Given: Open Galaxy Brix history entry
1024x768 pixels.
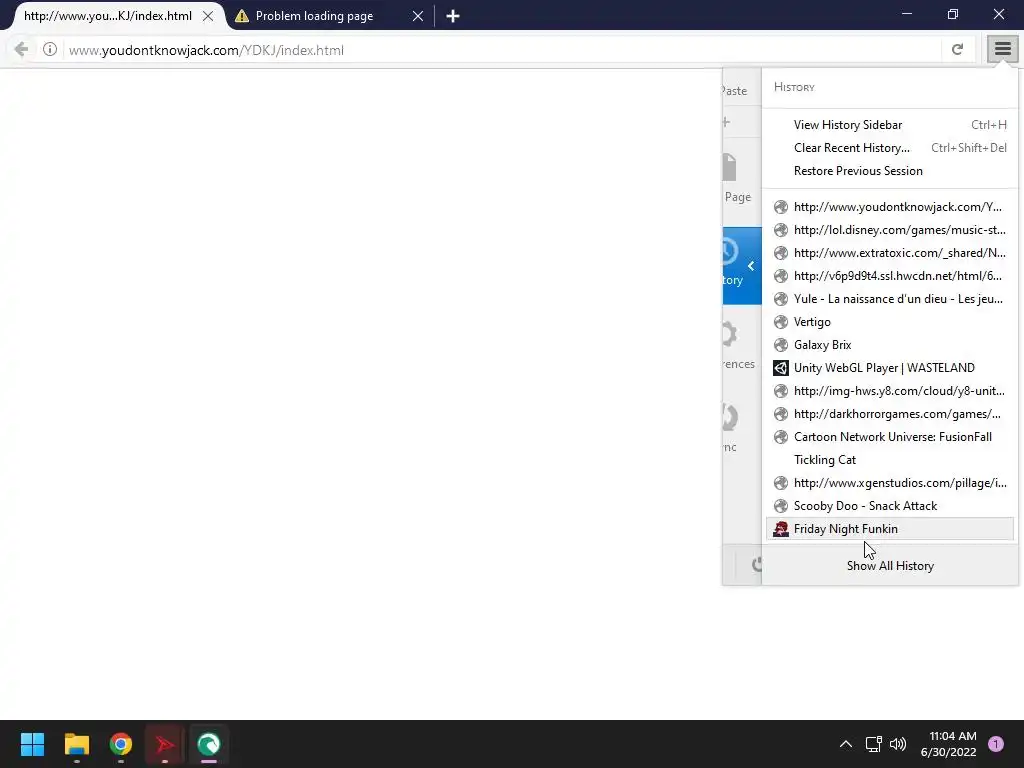Looking at the screenshot, I should click(889, 345).
